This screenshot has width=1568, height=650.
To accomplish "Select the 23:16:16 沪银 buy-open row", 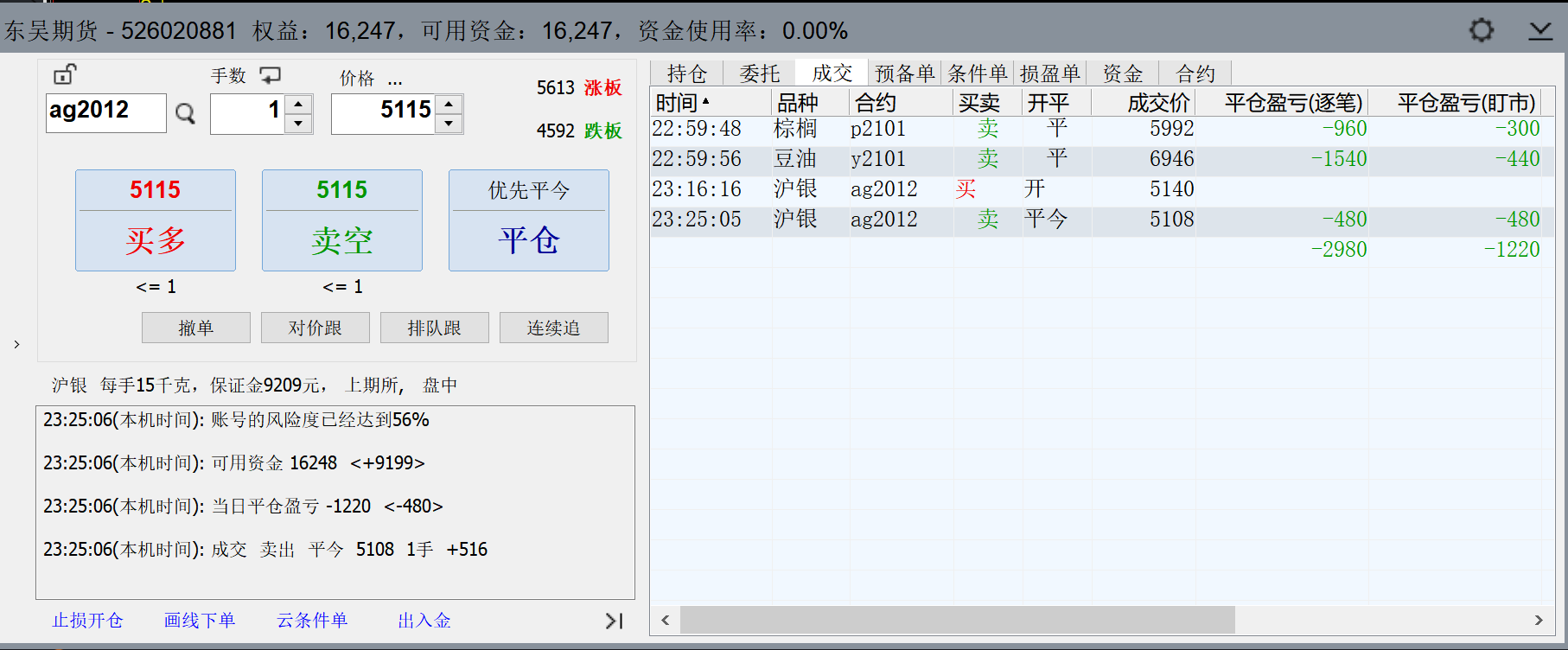I will 1102,190.
